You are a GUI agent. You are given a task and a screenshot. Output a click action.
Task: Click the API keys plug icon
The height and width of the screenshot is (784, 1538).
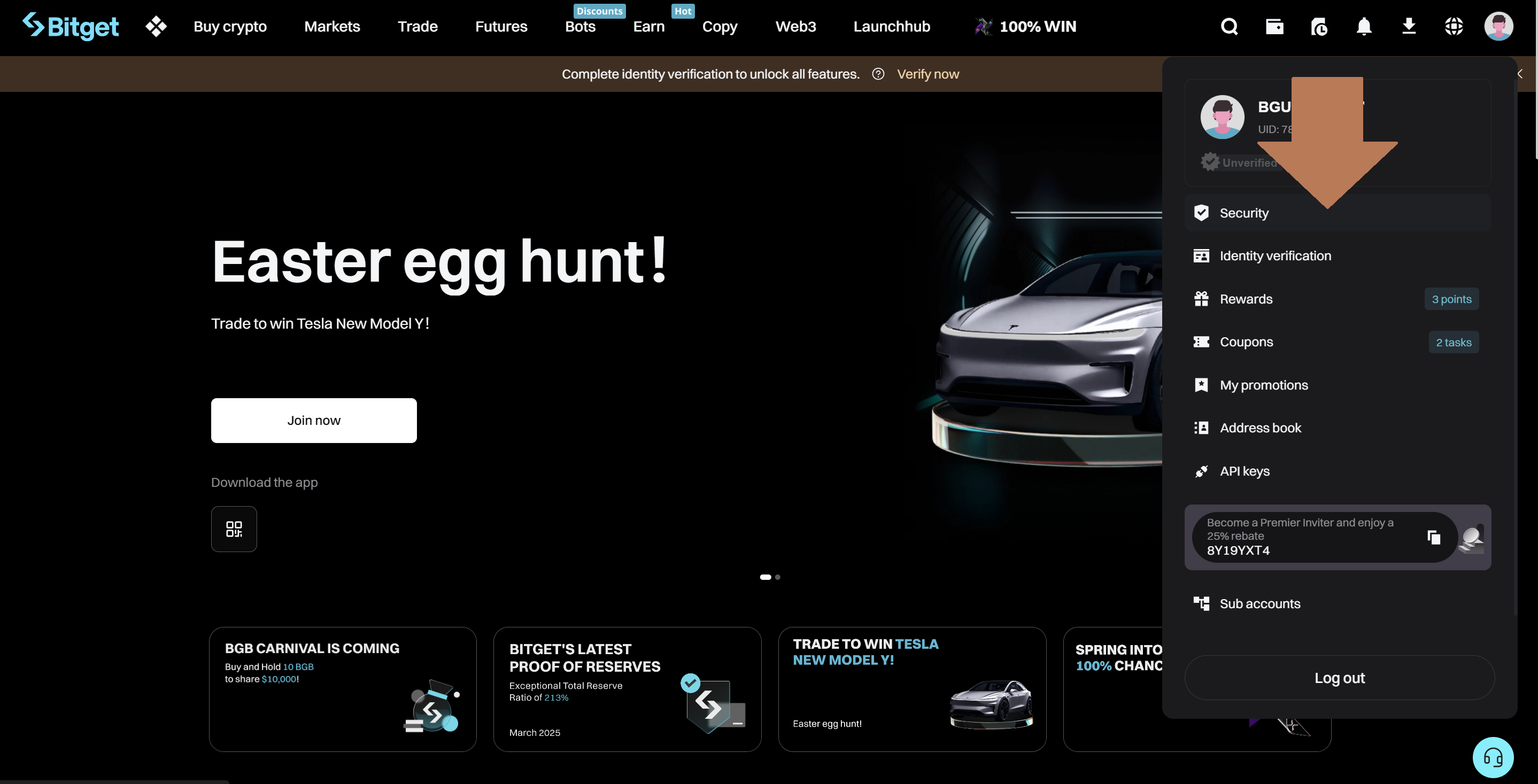click(x=1201, y=471)
